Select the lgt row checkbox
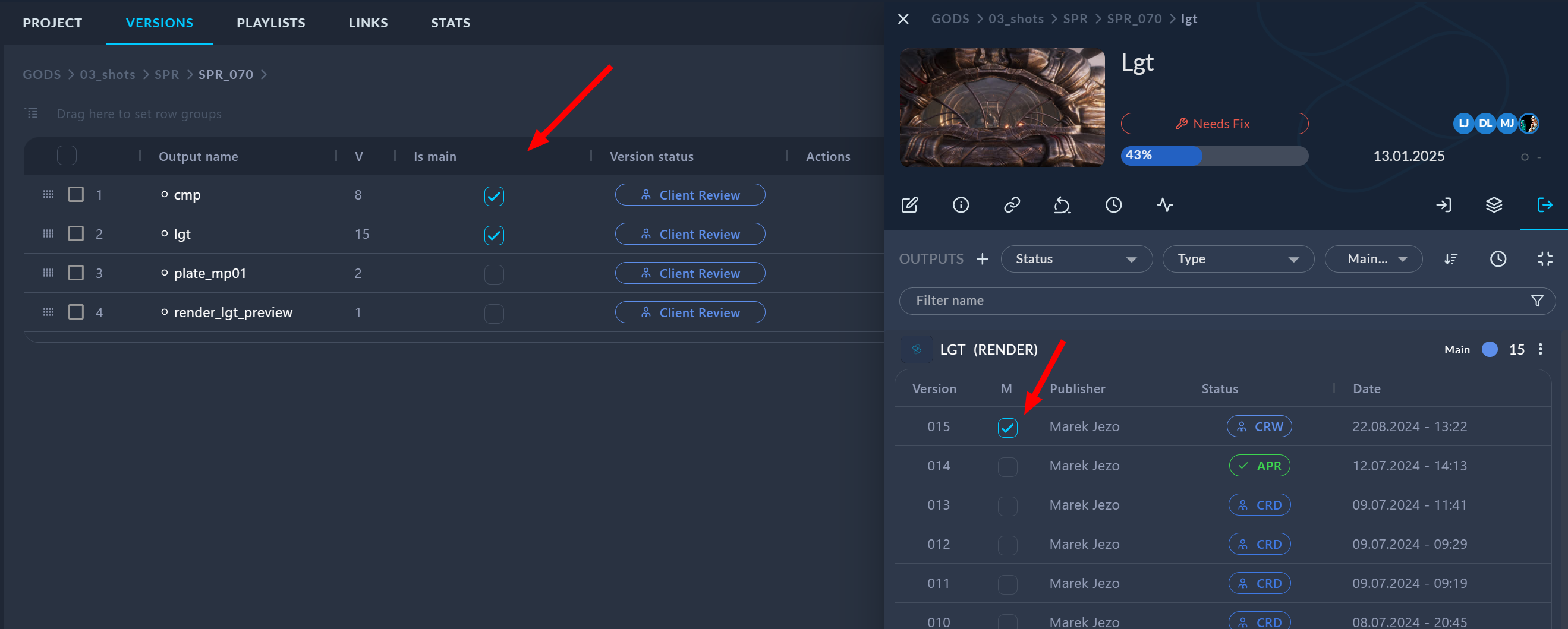This screenshot has width=1568, height=629. coord(76,233)
